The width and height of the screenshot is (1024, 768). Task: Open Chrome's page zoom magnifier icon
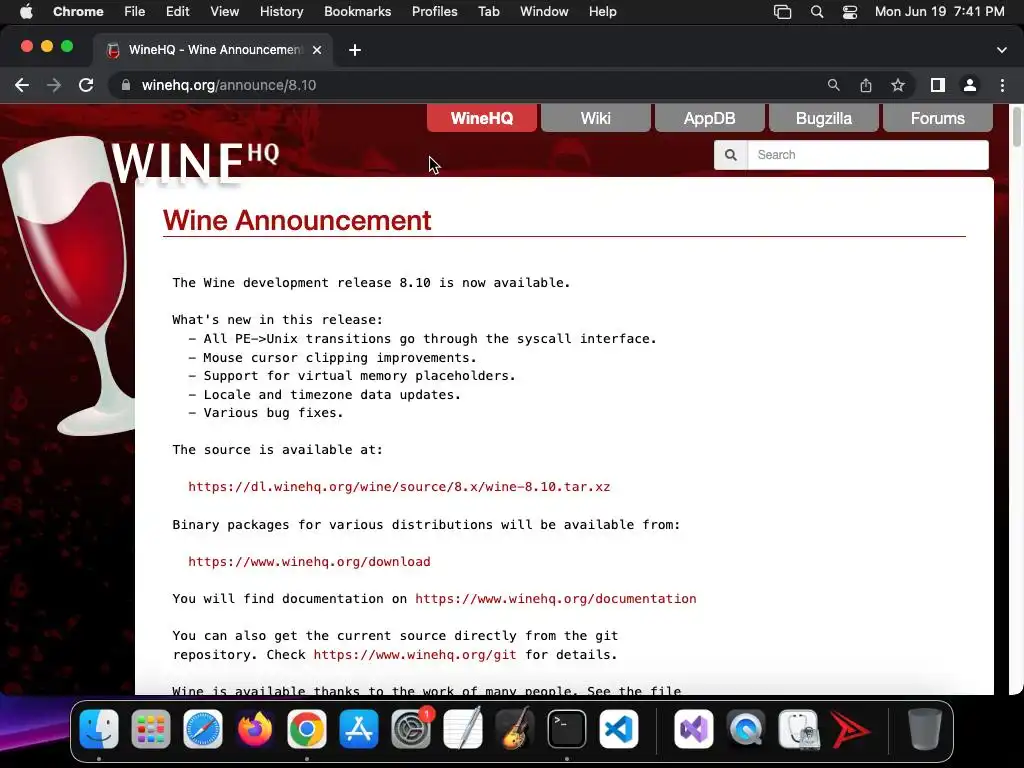(x=833, y=85)
